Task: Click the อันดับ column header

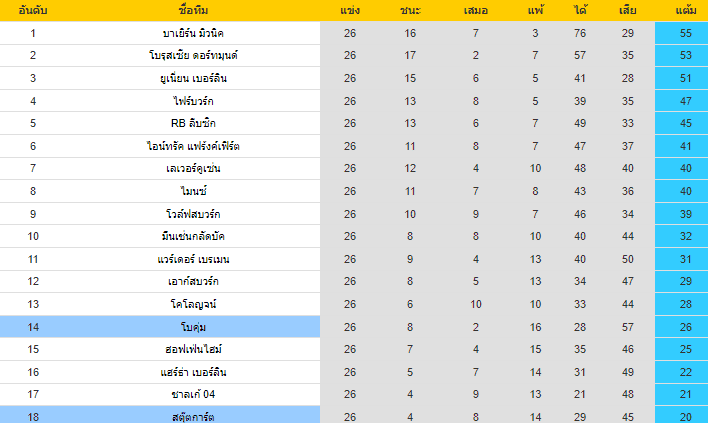Action: point(33,11)
